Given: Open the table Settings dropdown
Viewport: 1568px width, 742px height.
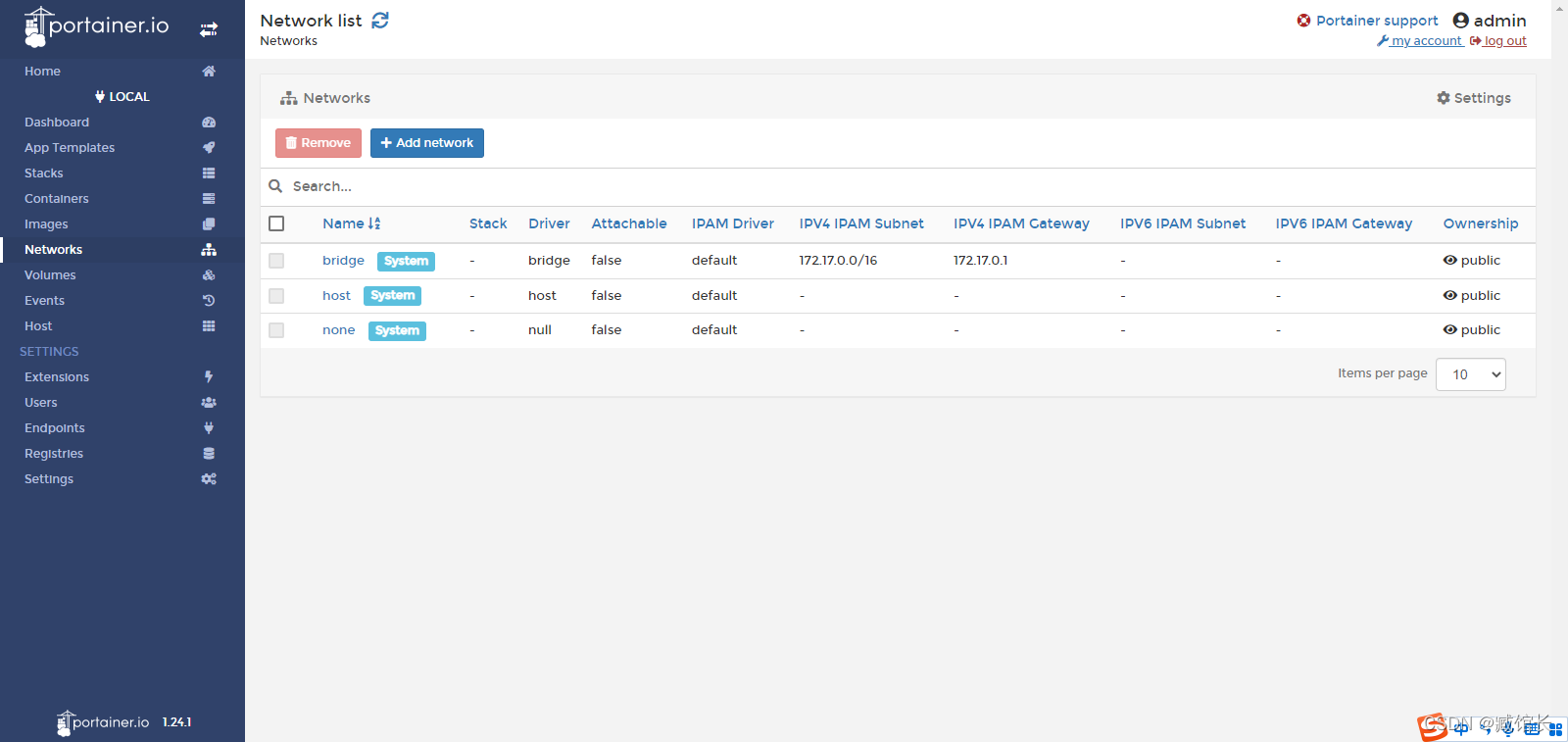Looking at the screenshot, I should [1473, 98].
